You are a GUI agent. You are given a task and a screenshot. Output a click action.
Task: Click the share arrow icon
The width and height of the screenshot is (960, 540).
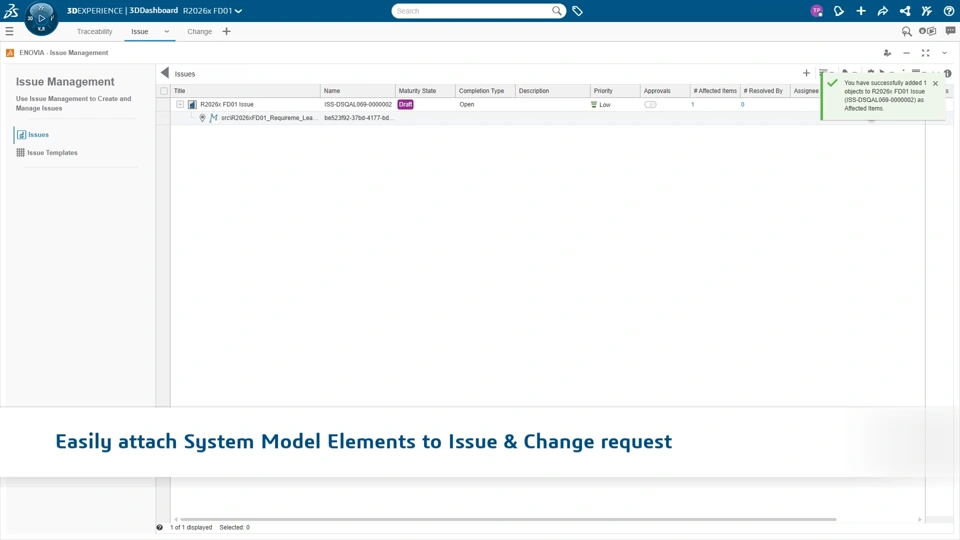point(883,11)
